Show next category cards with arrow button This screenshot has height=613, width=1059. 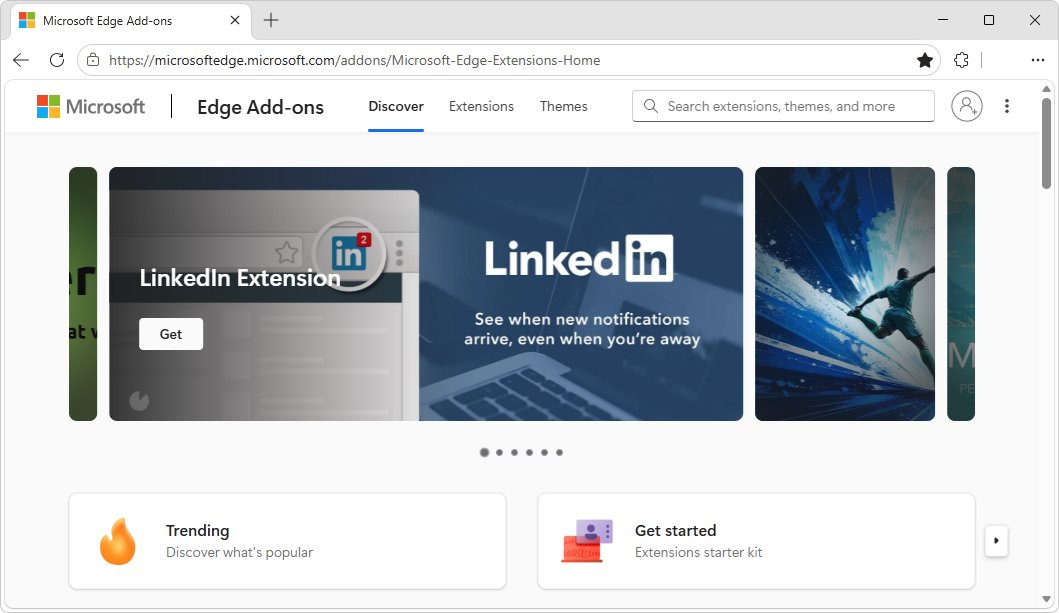pyautogui.click(x=996, y=541)
